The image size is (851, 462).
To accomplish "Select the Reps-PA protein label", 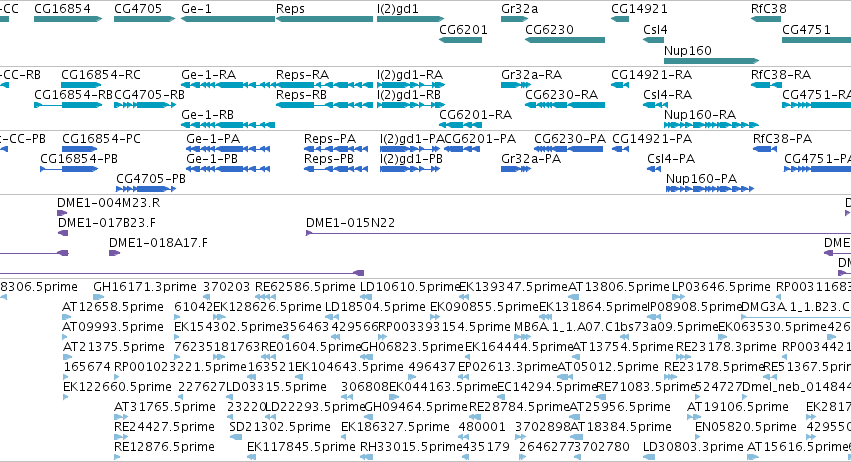I will [x=330, y=139].
